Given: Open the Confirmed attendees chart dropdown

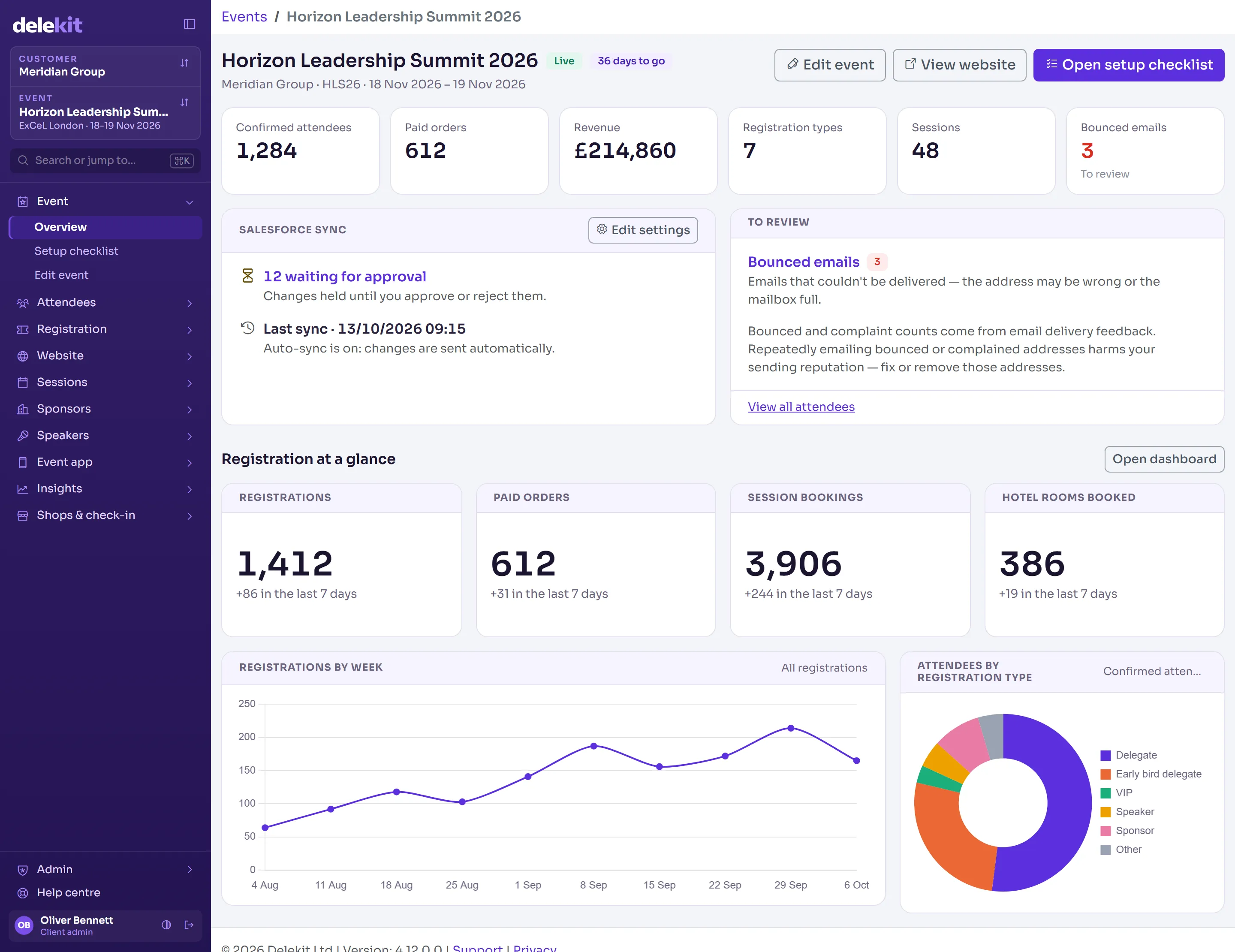Looking at the screenshot, I should [1152, 671].
